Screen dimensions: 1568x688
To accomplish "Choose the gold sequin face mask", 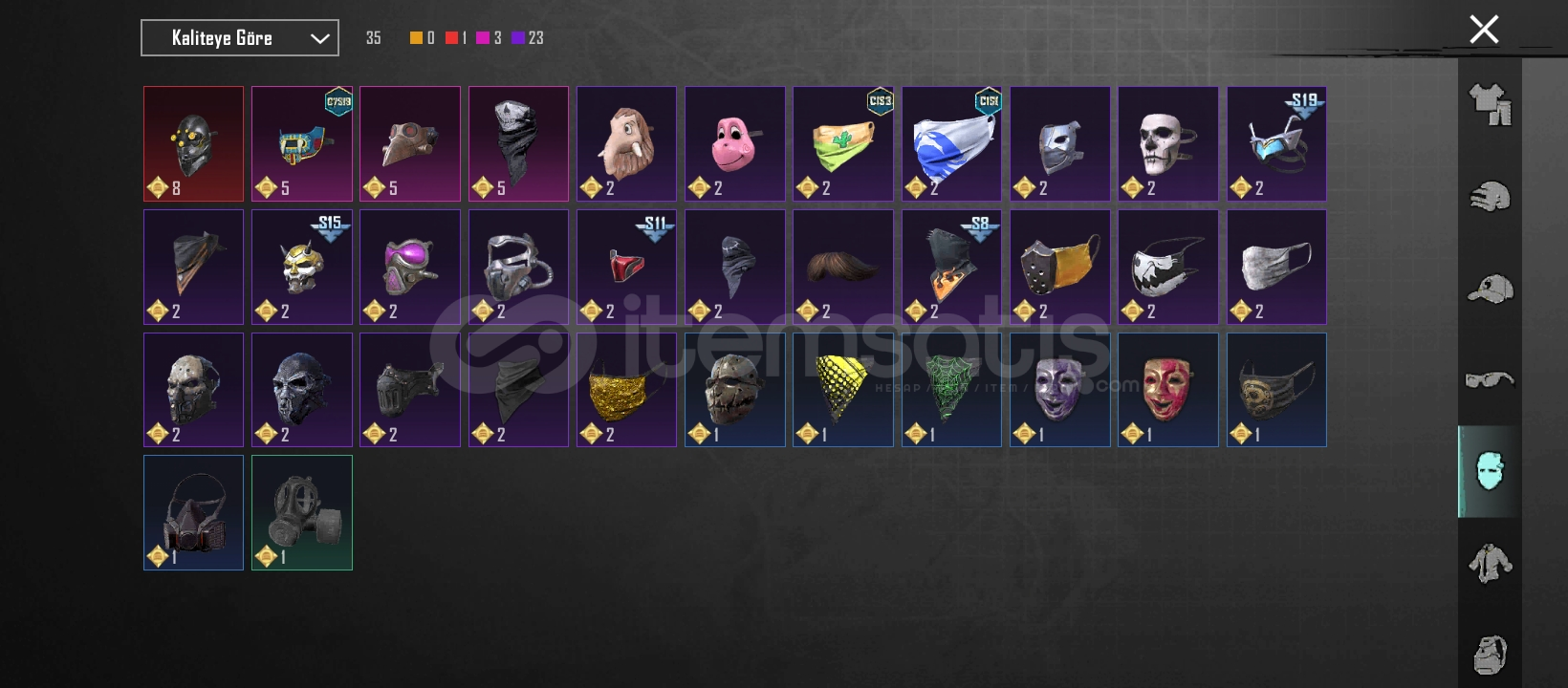I will point(626,390).
